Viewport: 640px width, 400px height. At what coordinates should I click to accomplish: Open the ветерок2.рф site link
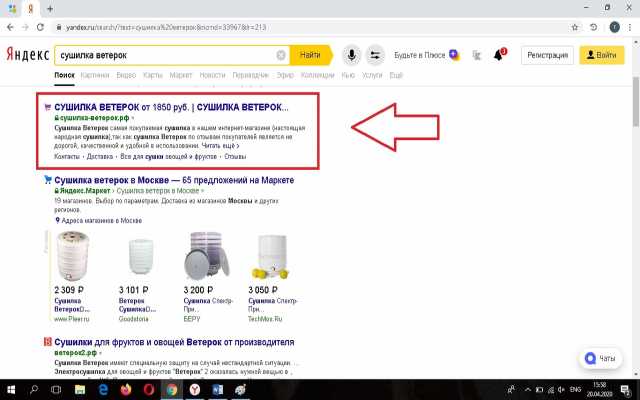76,353
